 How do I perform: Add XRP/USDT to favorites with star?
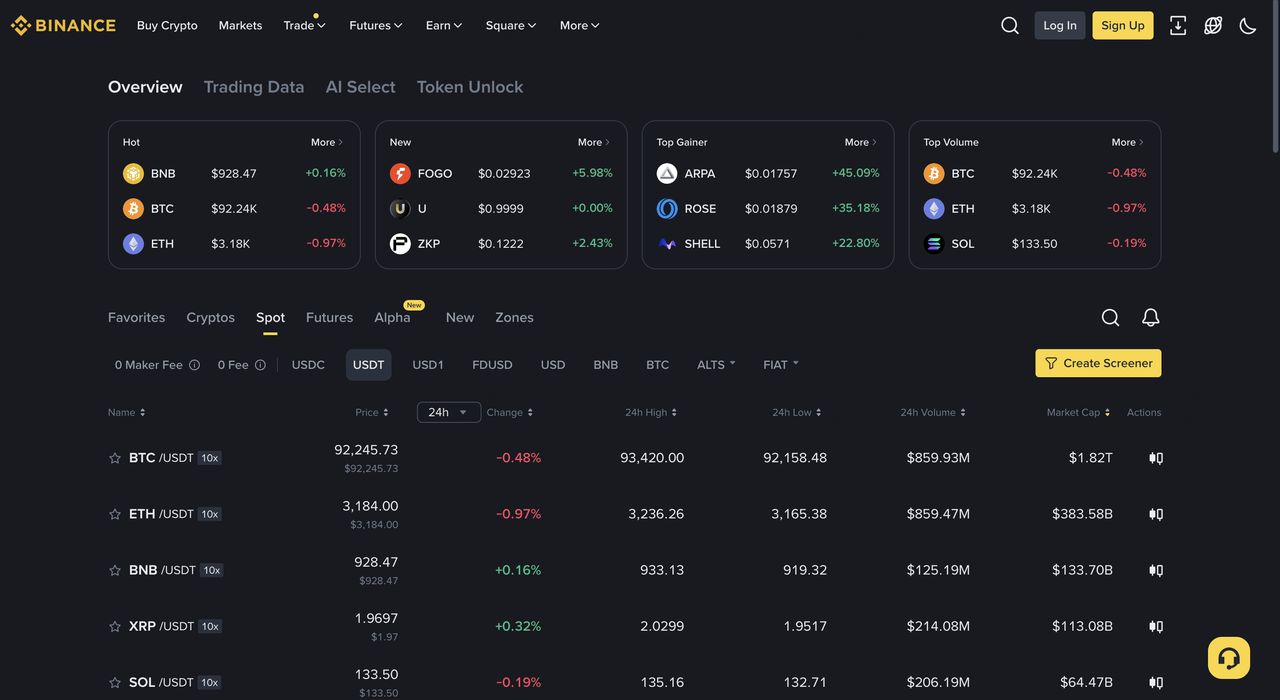pyautogui.click(x=115, y=626)
